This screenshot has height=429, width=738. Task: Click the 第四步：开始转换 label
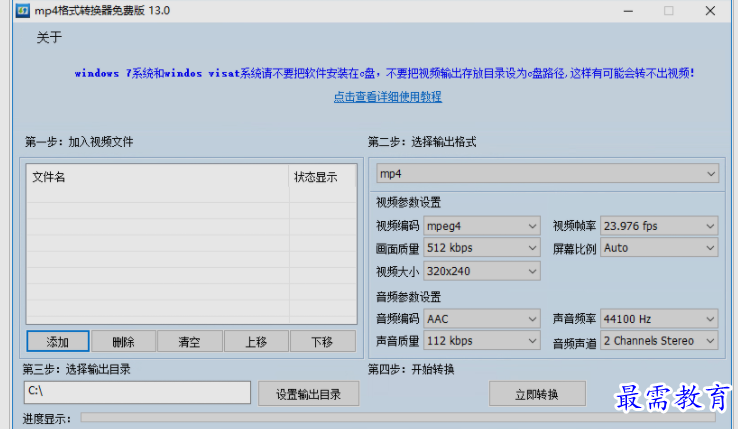[411, 369]
